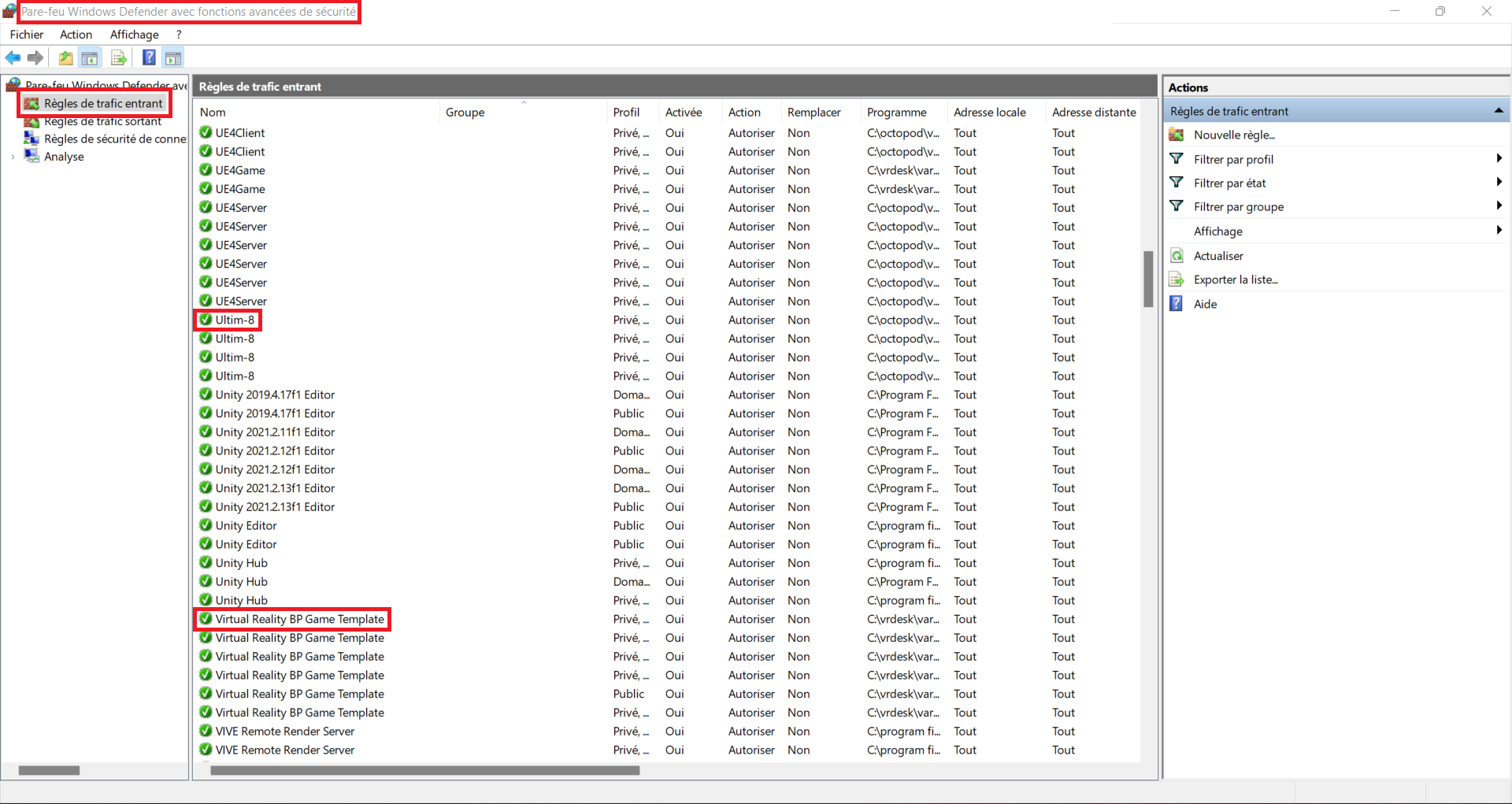Viewport: 1512px width, 804px height.
Task: Select Règles de trafic entrant in tree
Action: pyautogui.click(x=103, y=103)
